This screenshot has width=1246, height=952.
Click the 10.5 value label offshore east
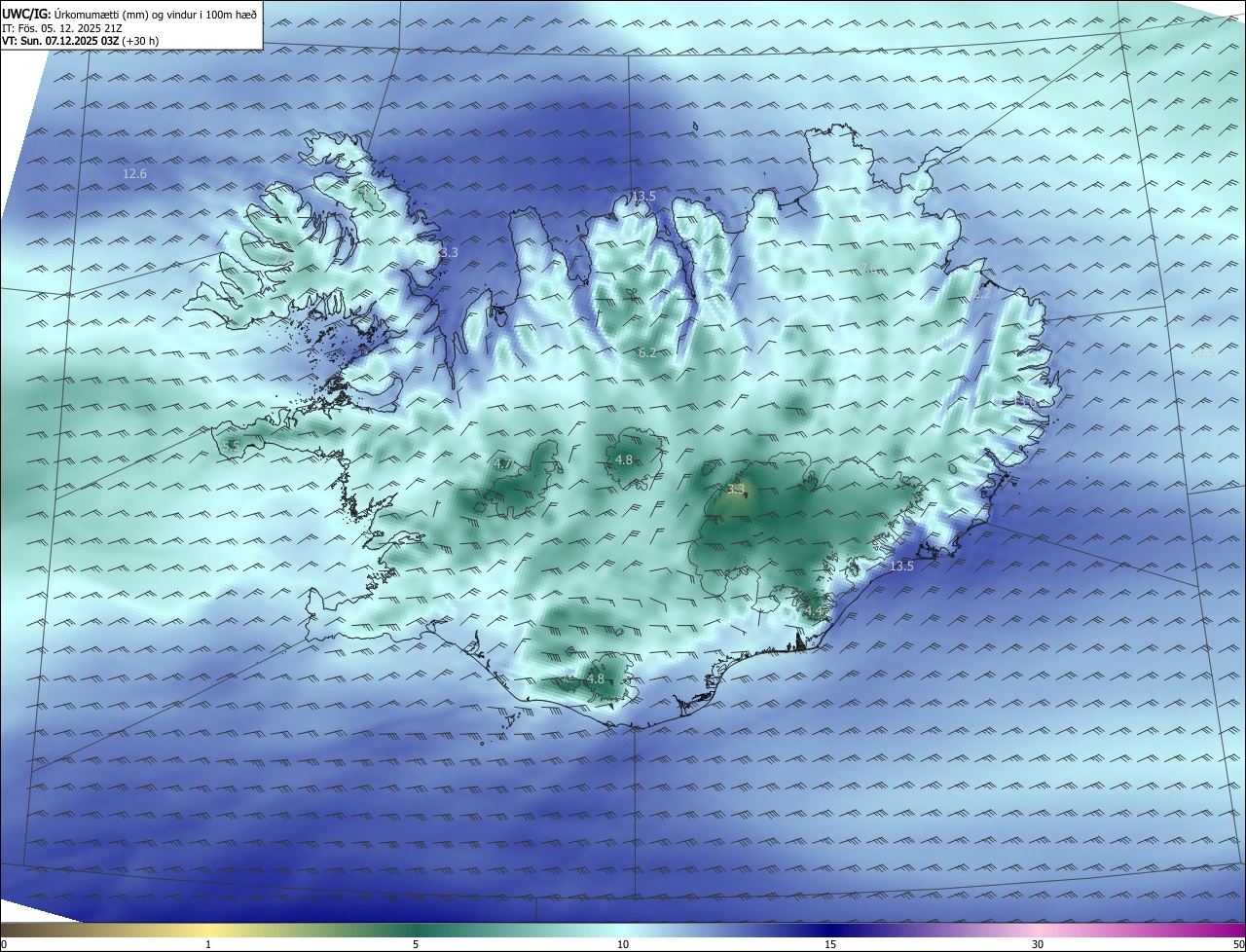tap(1202, 352)
